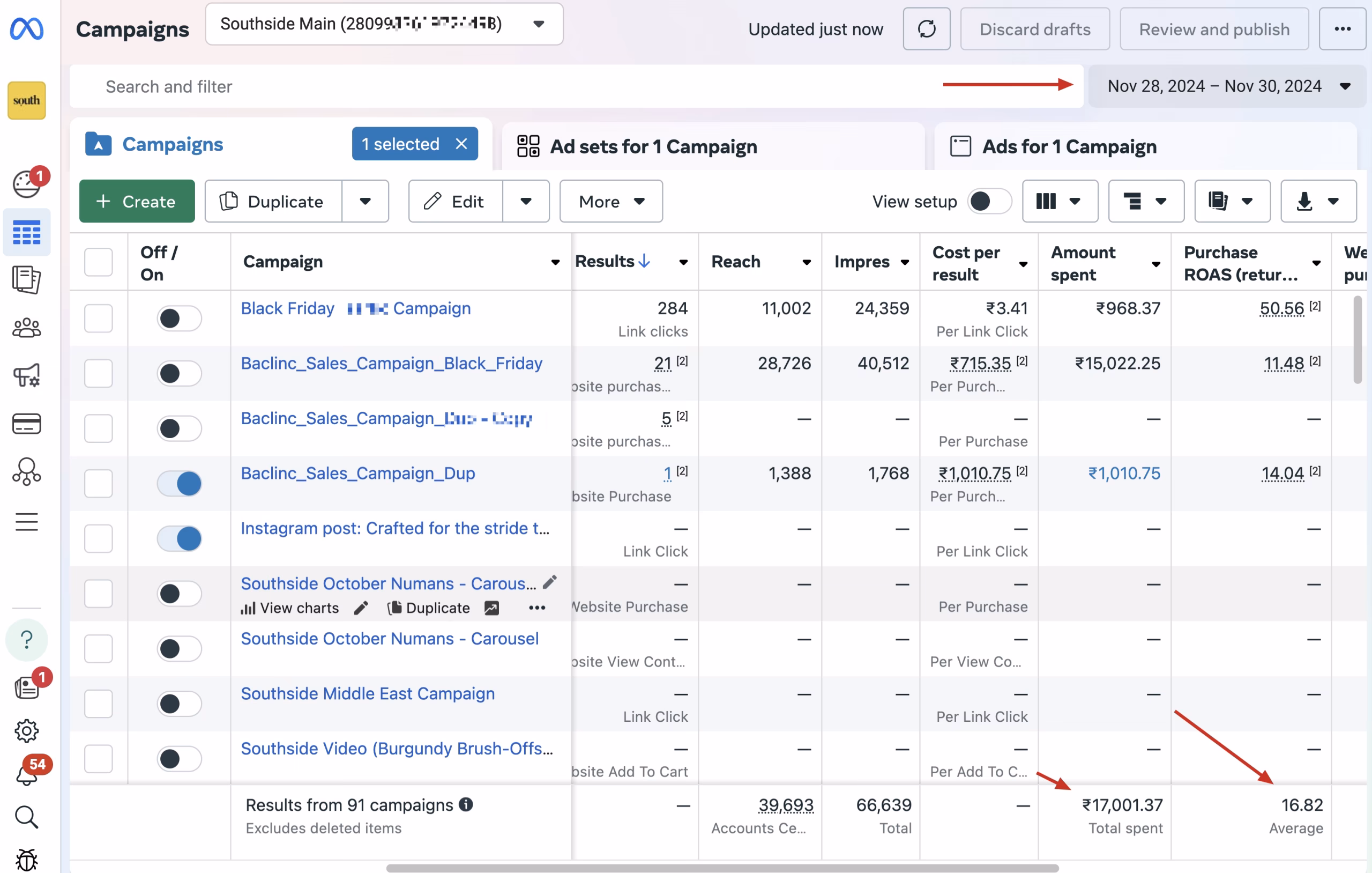The image size is (1372, 873).
Task: Open the breakdown icon next to columns
Action: [x=1145, y=201]
